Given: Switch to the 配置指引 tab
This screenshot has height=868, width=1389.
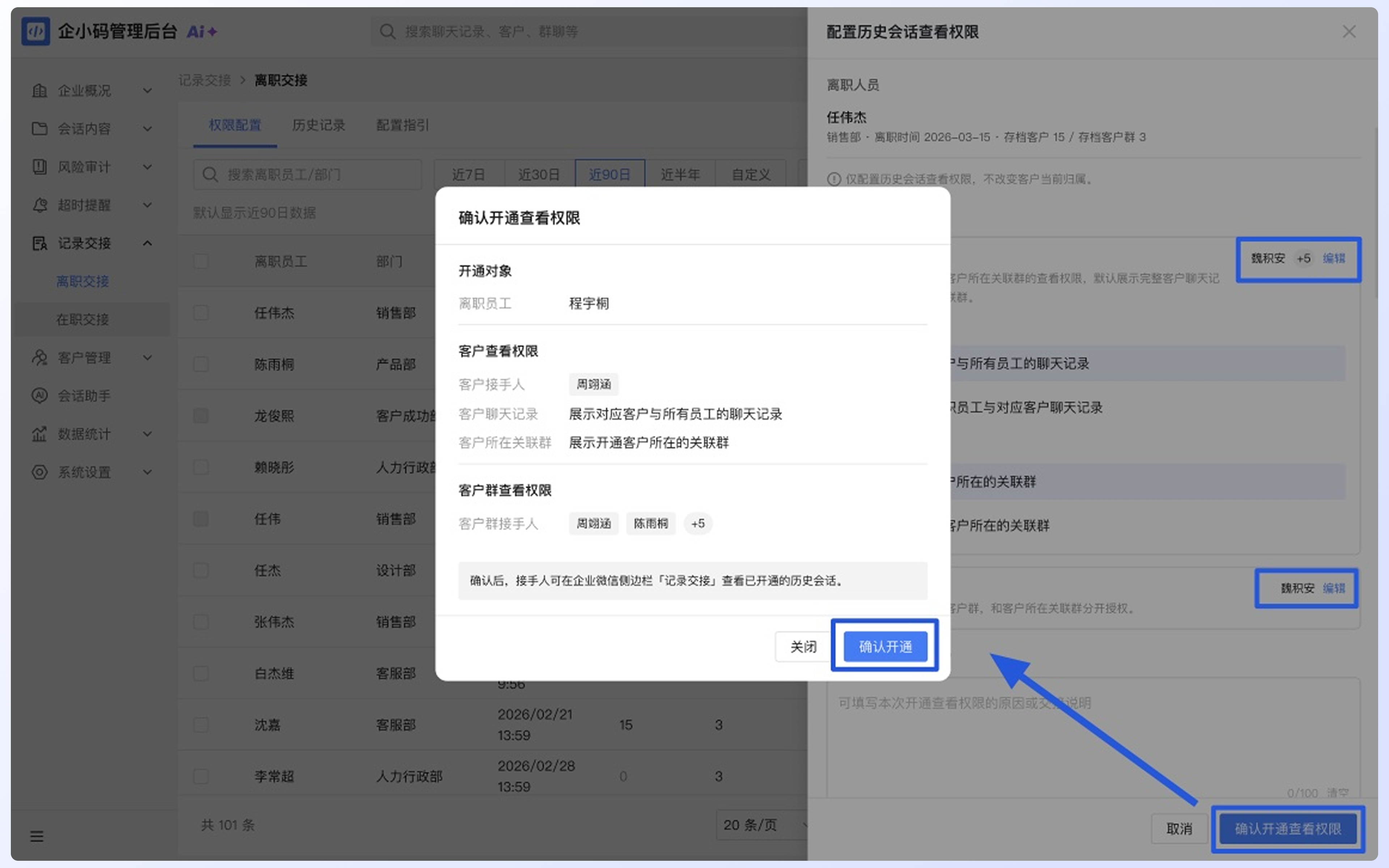Looking at the screenshot, I should tap(402, 125).
